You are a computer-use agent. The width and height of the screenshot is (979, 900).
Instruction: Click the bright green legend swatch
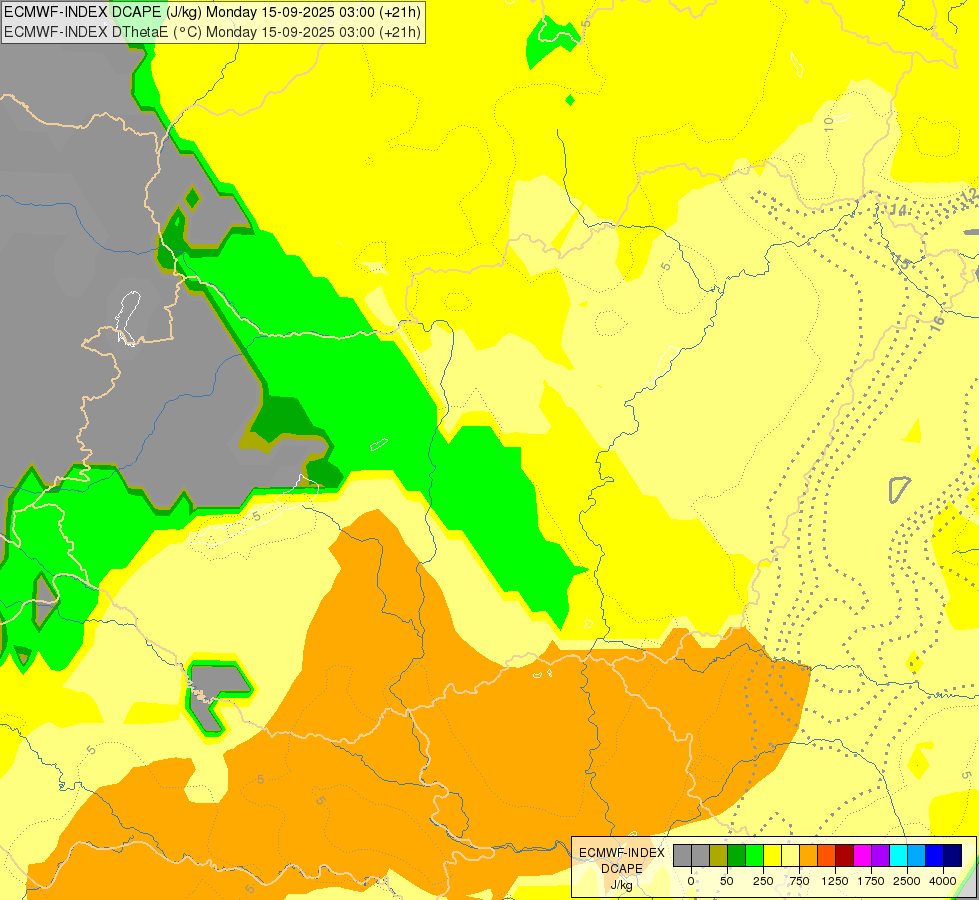[x=754, y=855]
